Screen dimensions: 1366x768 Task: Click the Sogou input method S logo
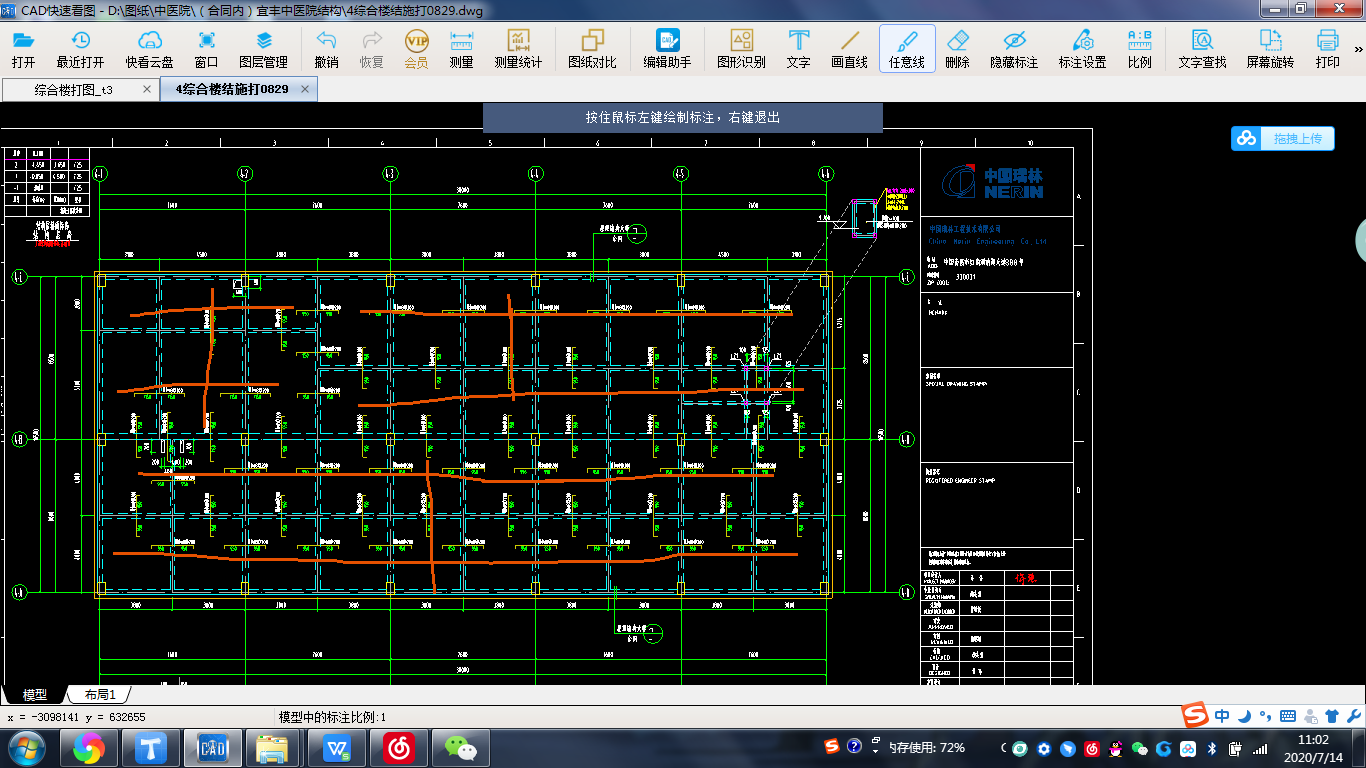click(x=1195, y=716)
